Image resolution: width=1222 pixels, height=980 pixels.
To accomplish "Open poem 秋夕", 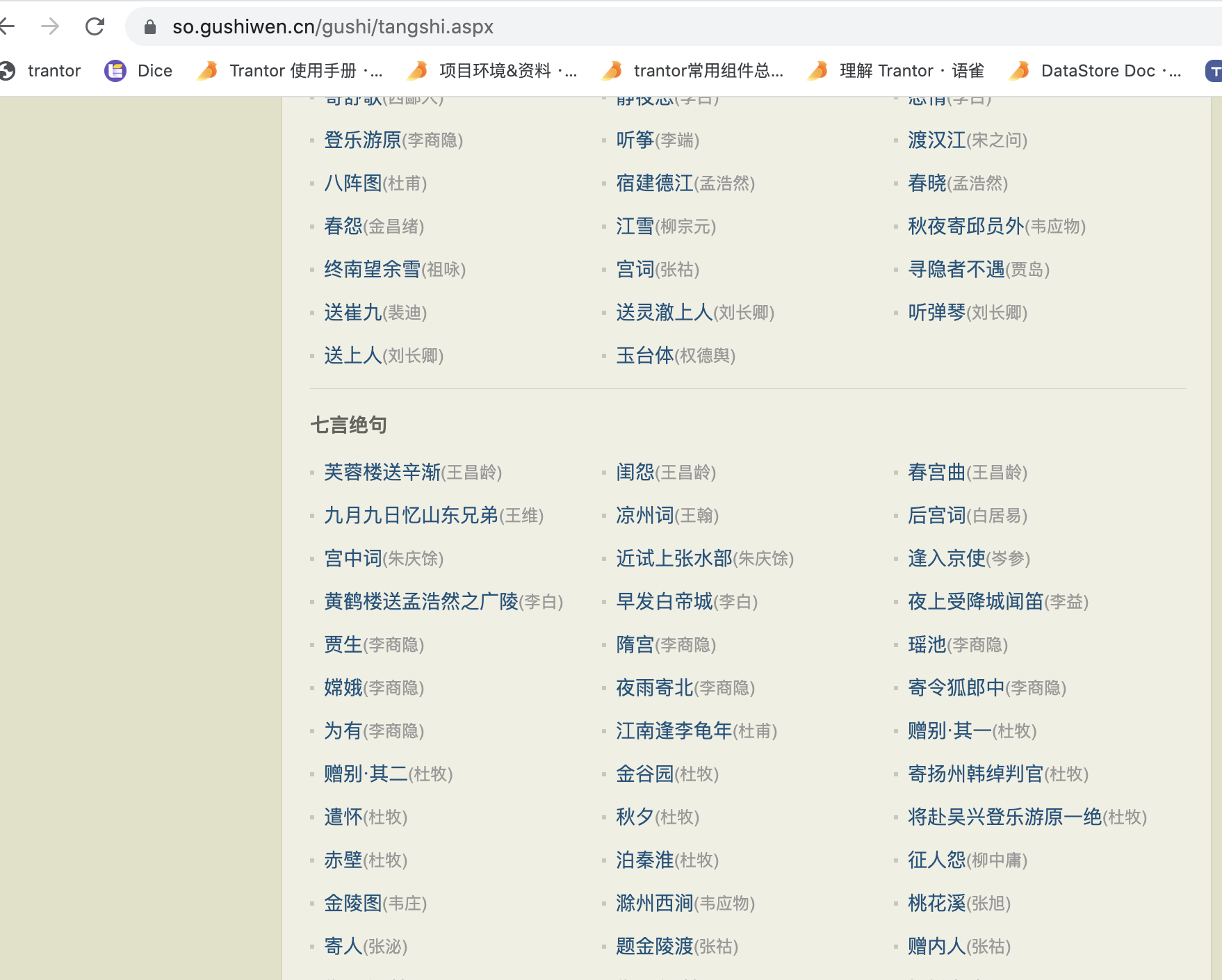I will (635, 817).
